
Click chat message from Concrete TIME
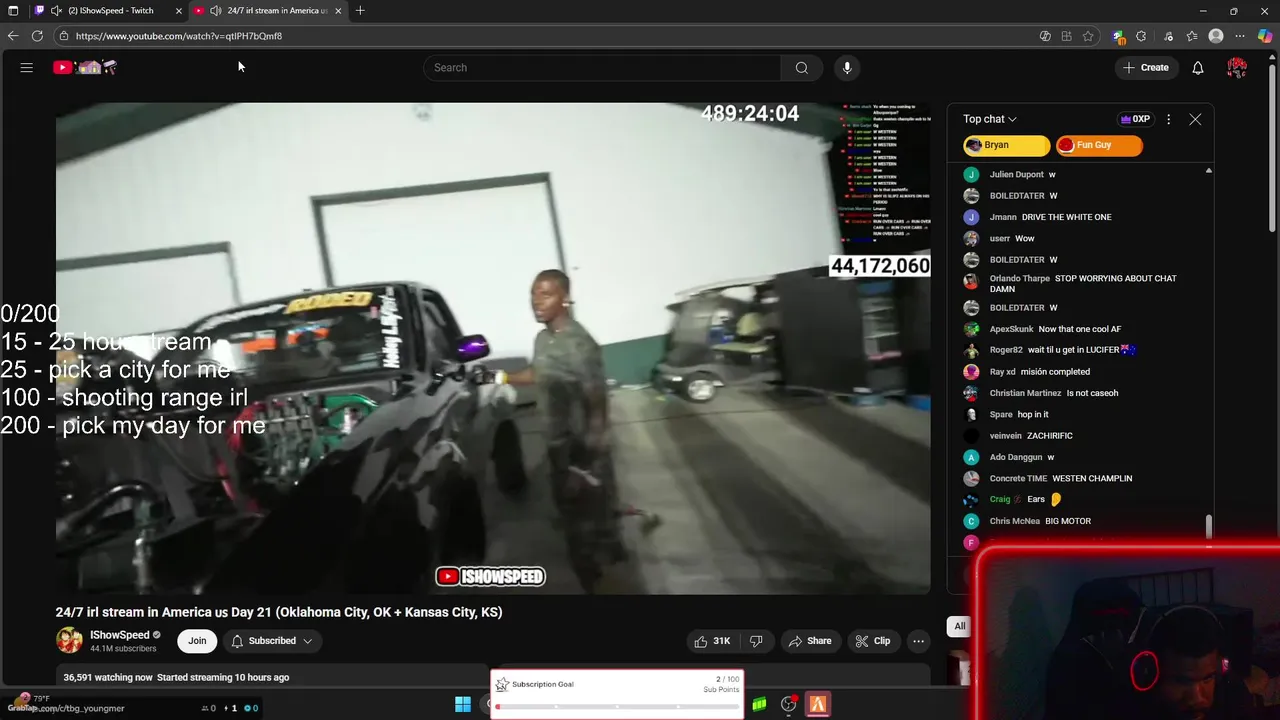coord(1092,478)
